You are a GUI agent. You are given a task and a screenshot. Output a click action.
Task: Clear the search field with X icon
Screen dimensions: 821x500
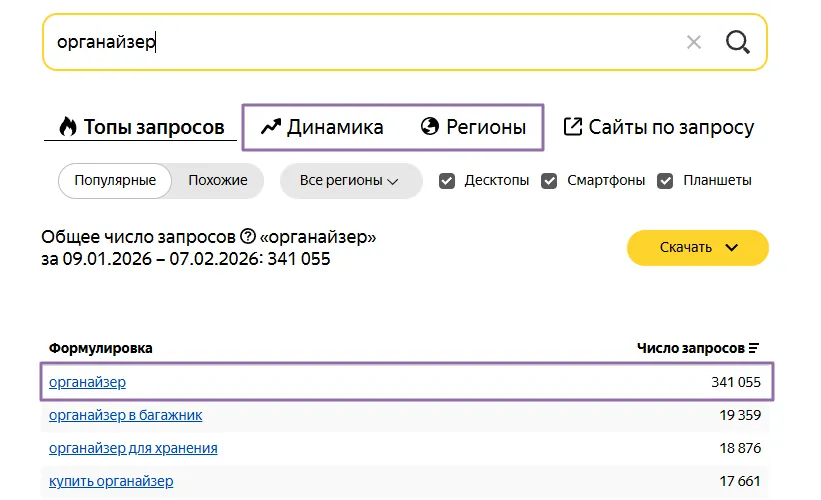coord(694,42)
